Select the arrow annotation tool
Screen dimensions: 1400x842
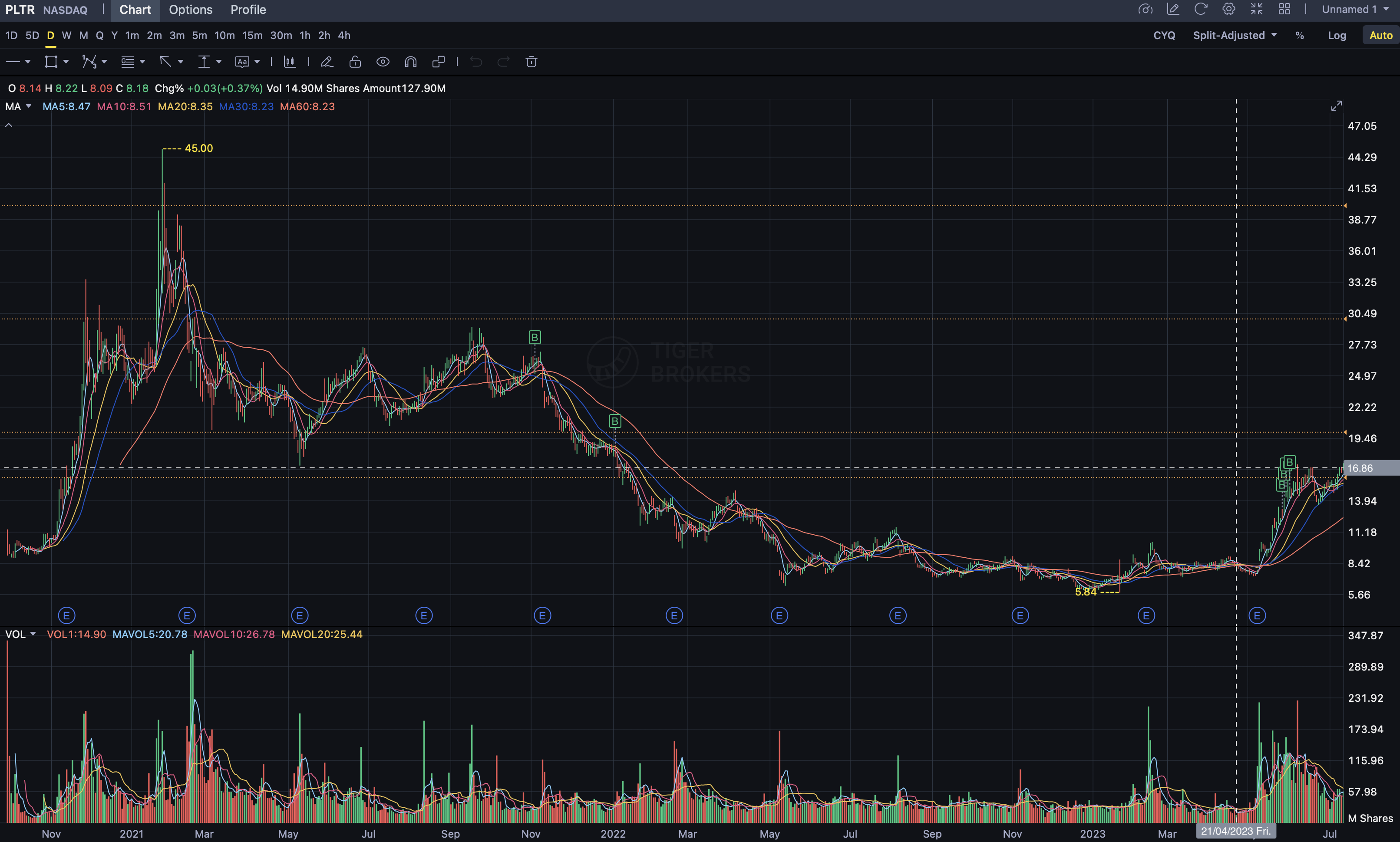(165, 61)
